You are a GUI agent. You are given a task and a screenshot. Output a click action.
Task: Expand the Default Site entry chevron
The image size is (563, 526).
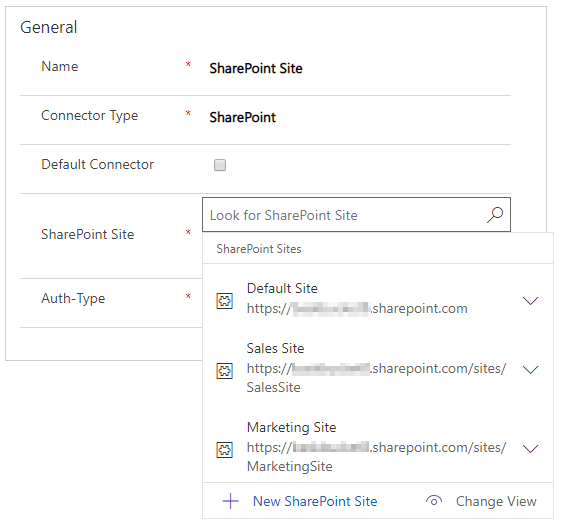[530, 301]
